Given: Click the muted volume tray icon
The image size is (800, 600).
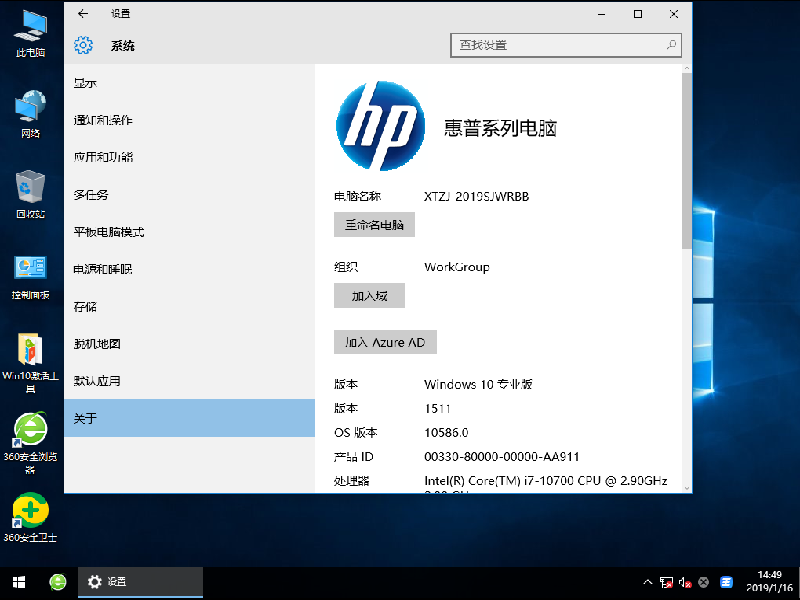Looking at the screenshot, I should click(685, 582).
